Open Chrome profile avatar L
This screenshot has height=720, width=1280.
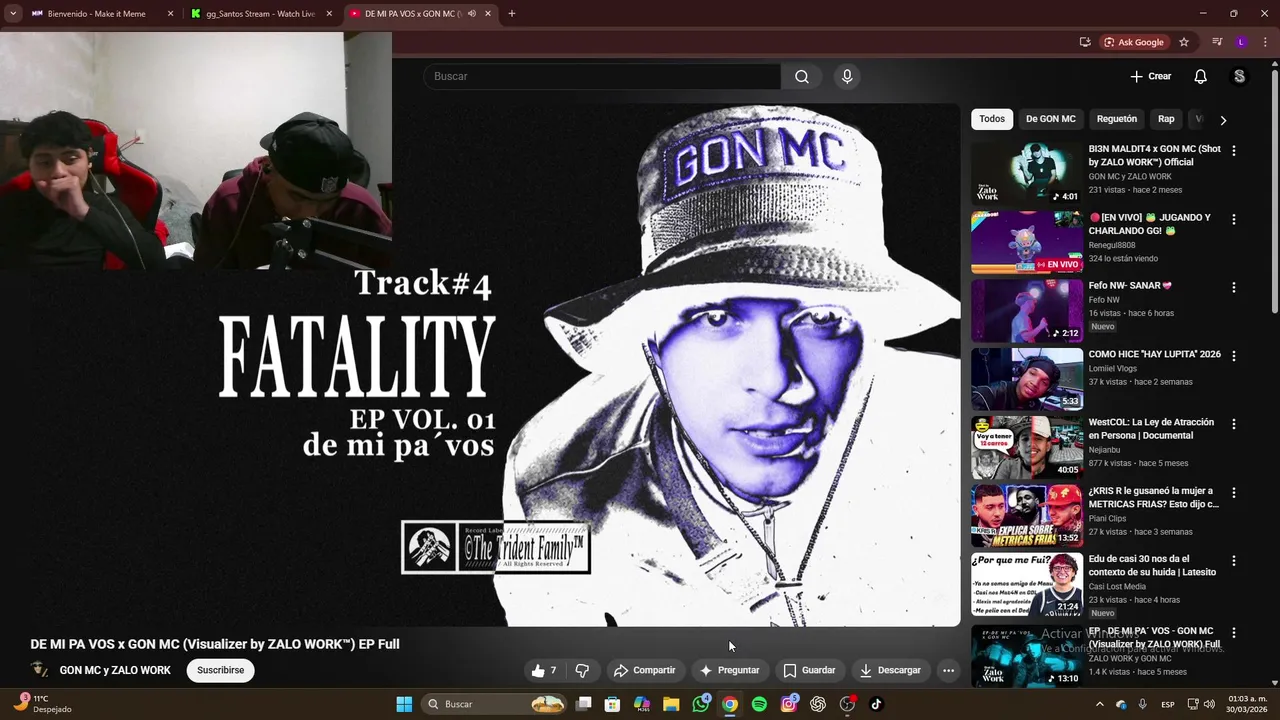click(x=1241, y=42)
